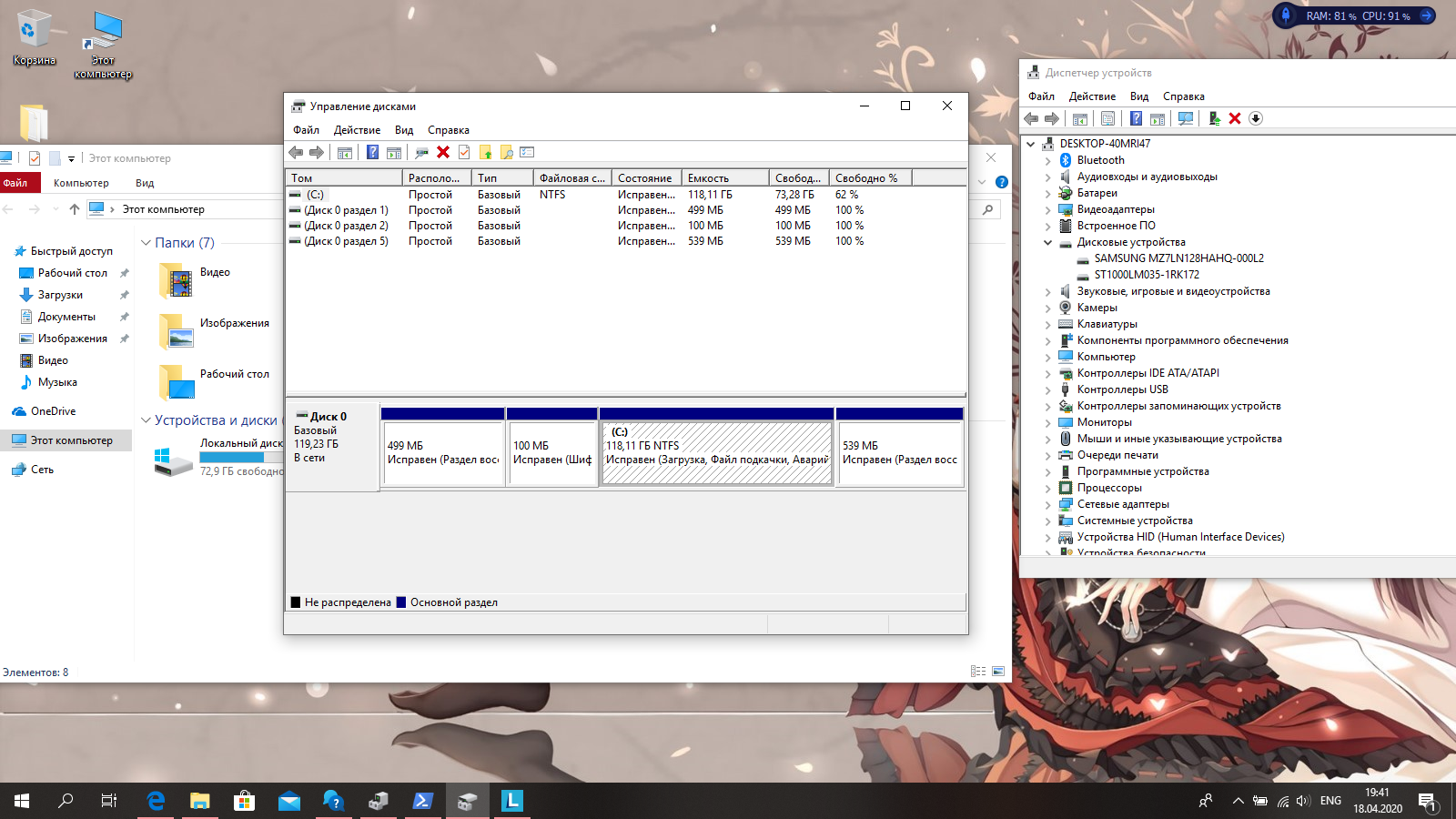Open Справка menu in Disk Management

[x=449, y=130]
